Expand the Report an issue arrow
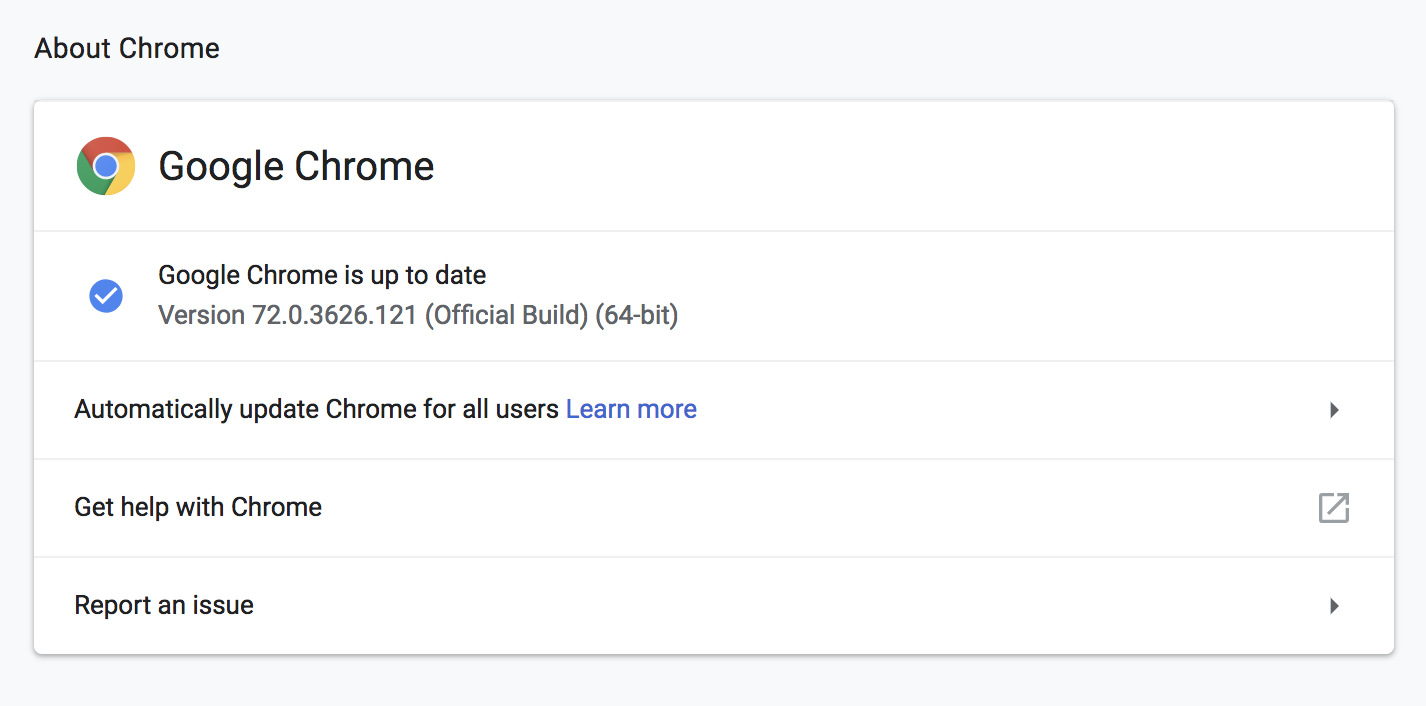Viewport: 1426px width, 706px height. (x=1334, y=606)
